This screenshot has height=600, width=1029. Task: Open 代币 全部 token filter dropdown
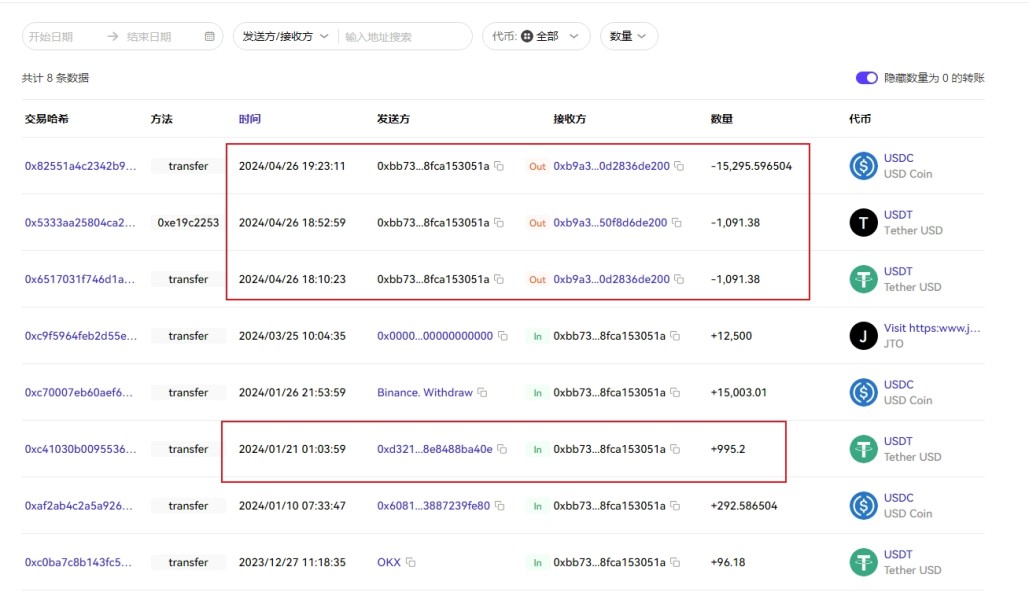536,36
